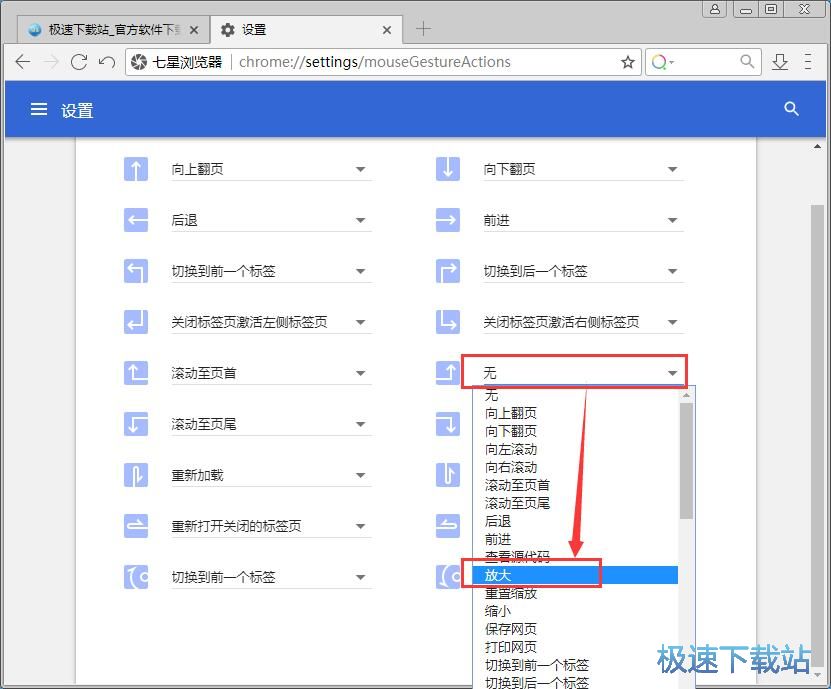Viewport: 831px width, 689px height.
Task: Close the 极速下载站 tab
Action: 194,30
